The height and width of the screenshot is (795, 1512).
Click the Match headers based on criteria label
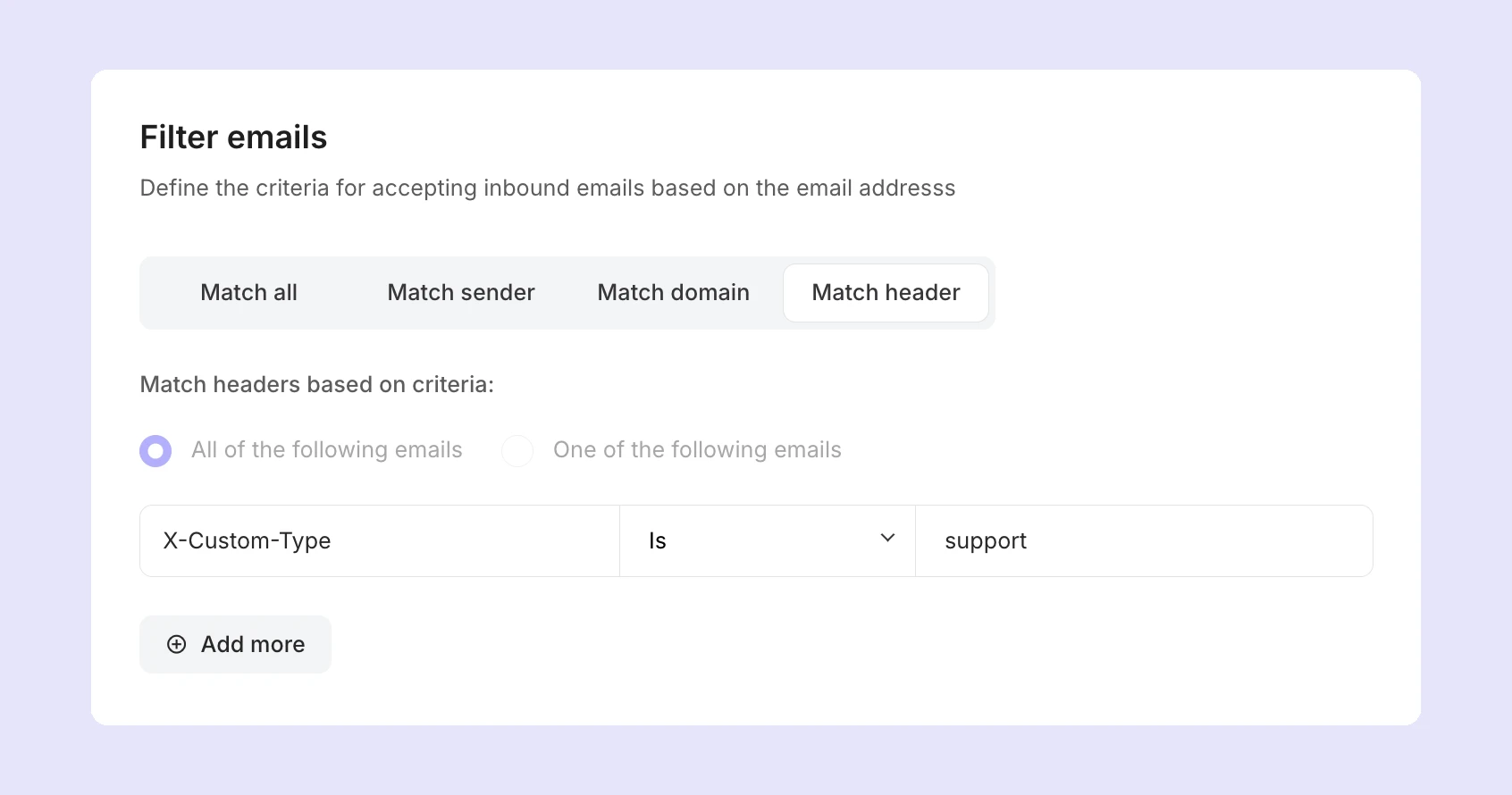pyautogui.click(x=316, y=384)
